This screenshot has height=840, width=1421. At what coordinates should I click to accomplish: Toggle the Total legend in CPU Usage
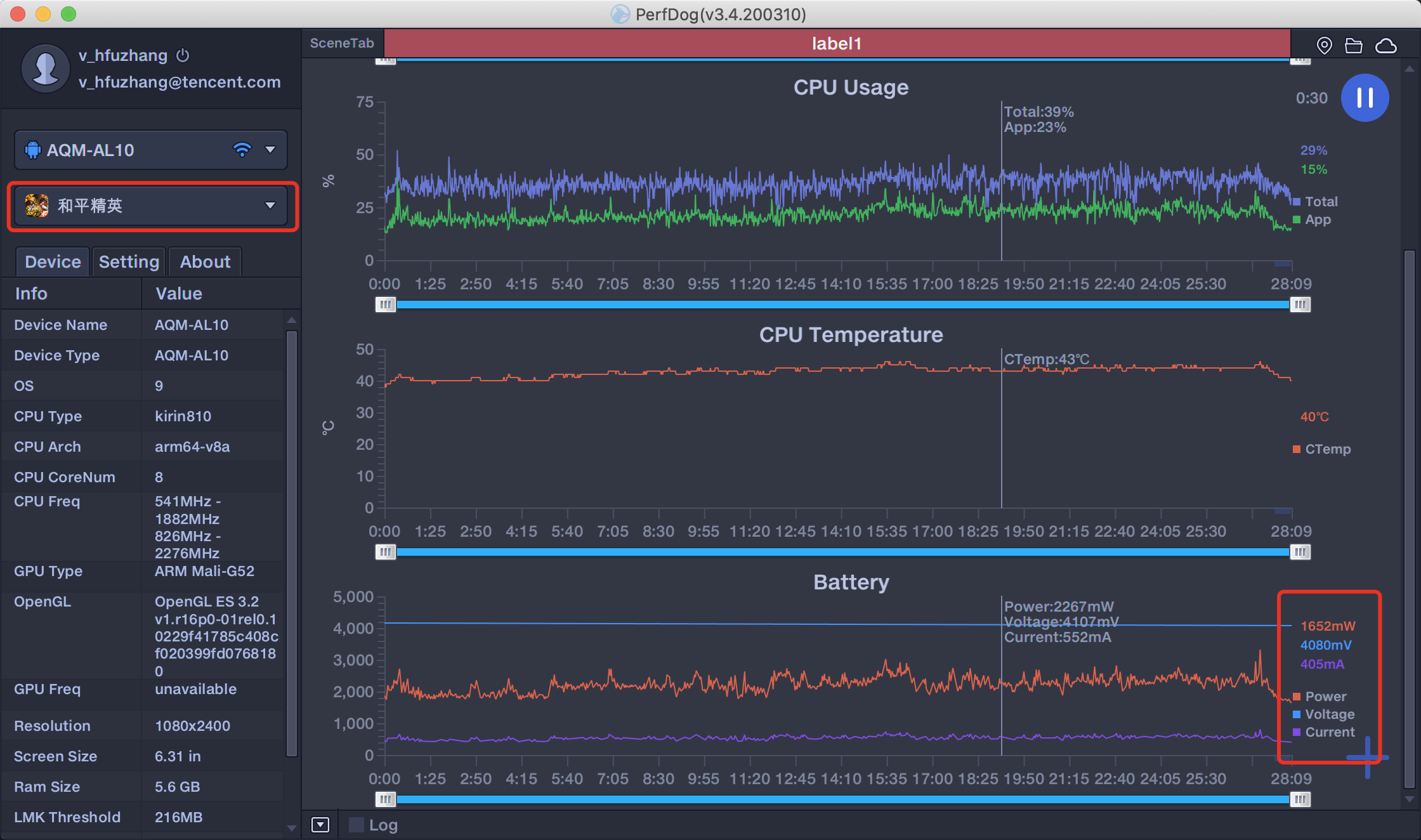1315,202
